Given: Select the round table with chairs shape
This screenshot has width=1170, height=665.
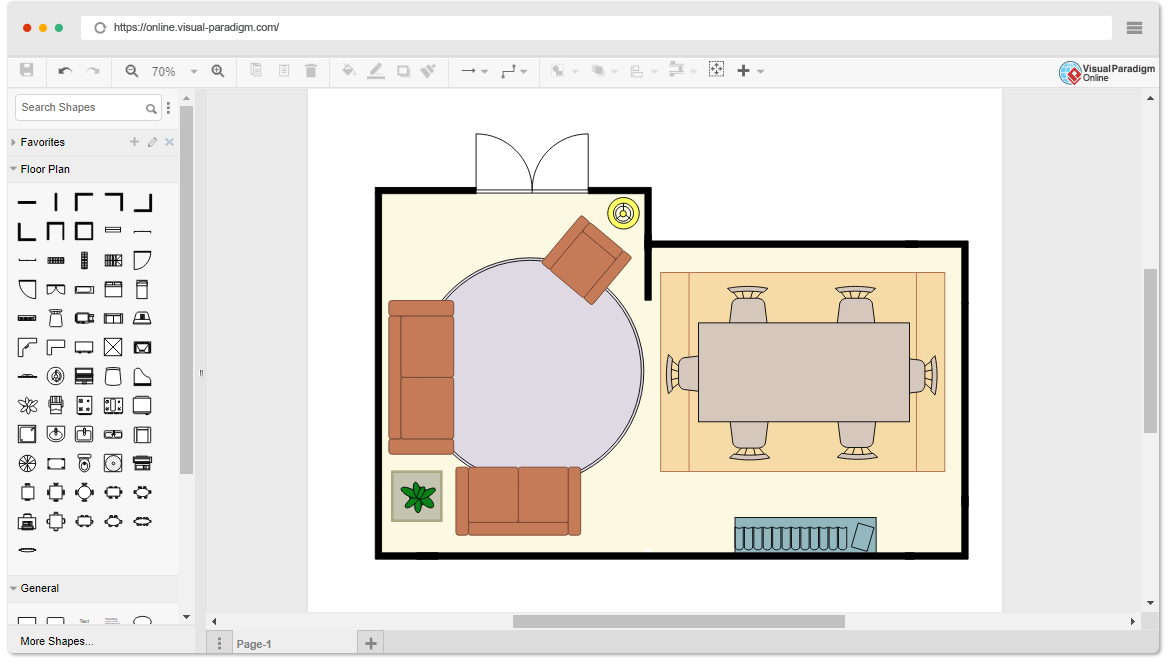Looking at the screenshot, I should pyautogui.click(x=84, y=493).
